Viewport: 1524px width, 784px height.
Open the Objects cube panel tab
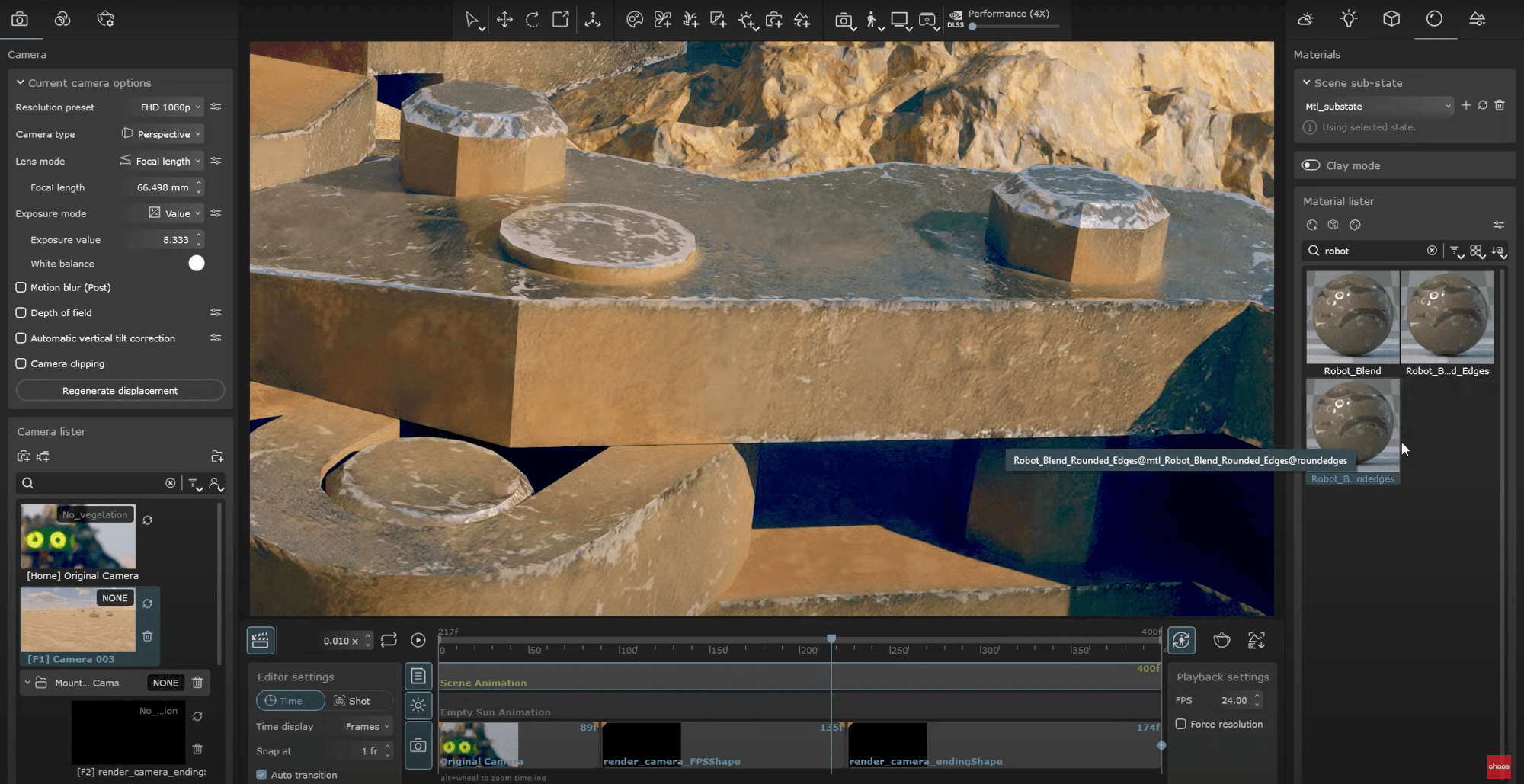click(x=1391, y=18)
